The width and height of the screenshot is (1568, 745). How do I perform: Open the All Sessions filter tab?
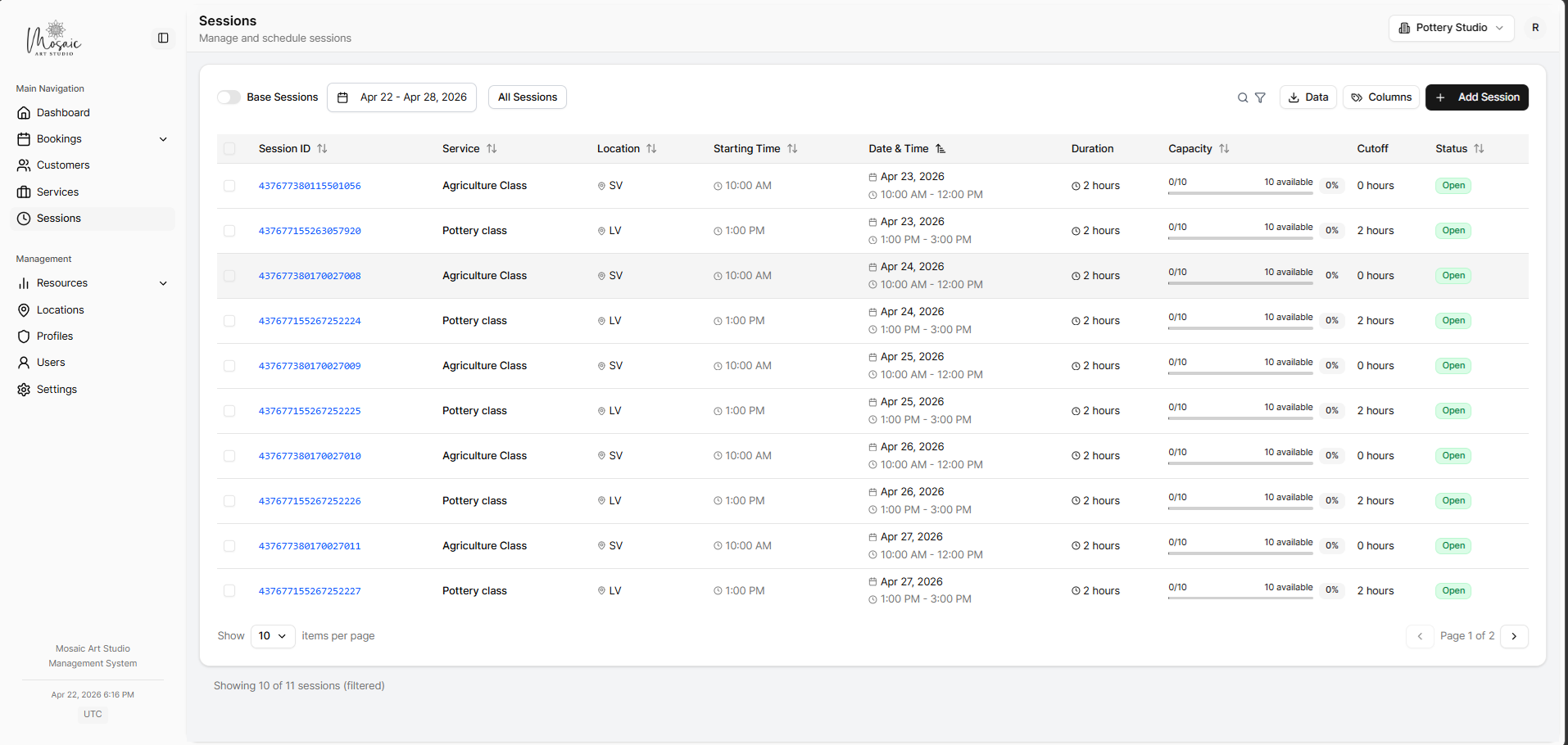pos(527,97)
